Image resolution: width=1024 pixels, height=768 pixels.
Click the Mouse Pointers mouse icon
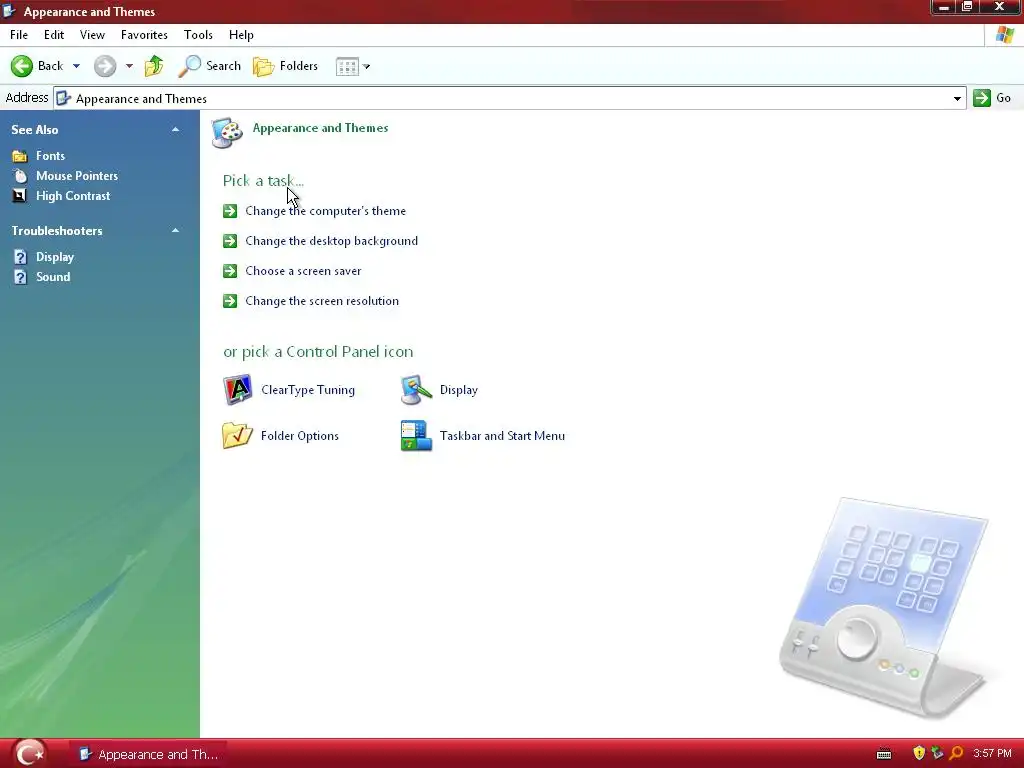(20, 176)
